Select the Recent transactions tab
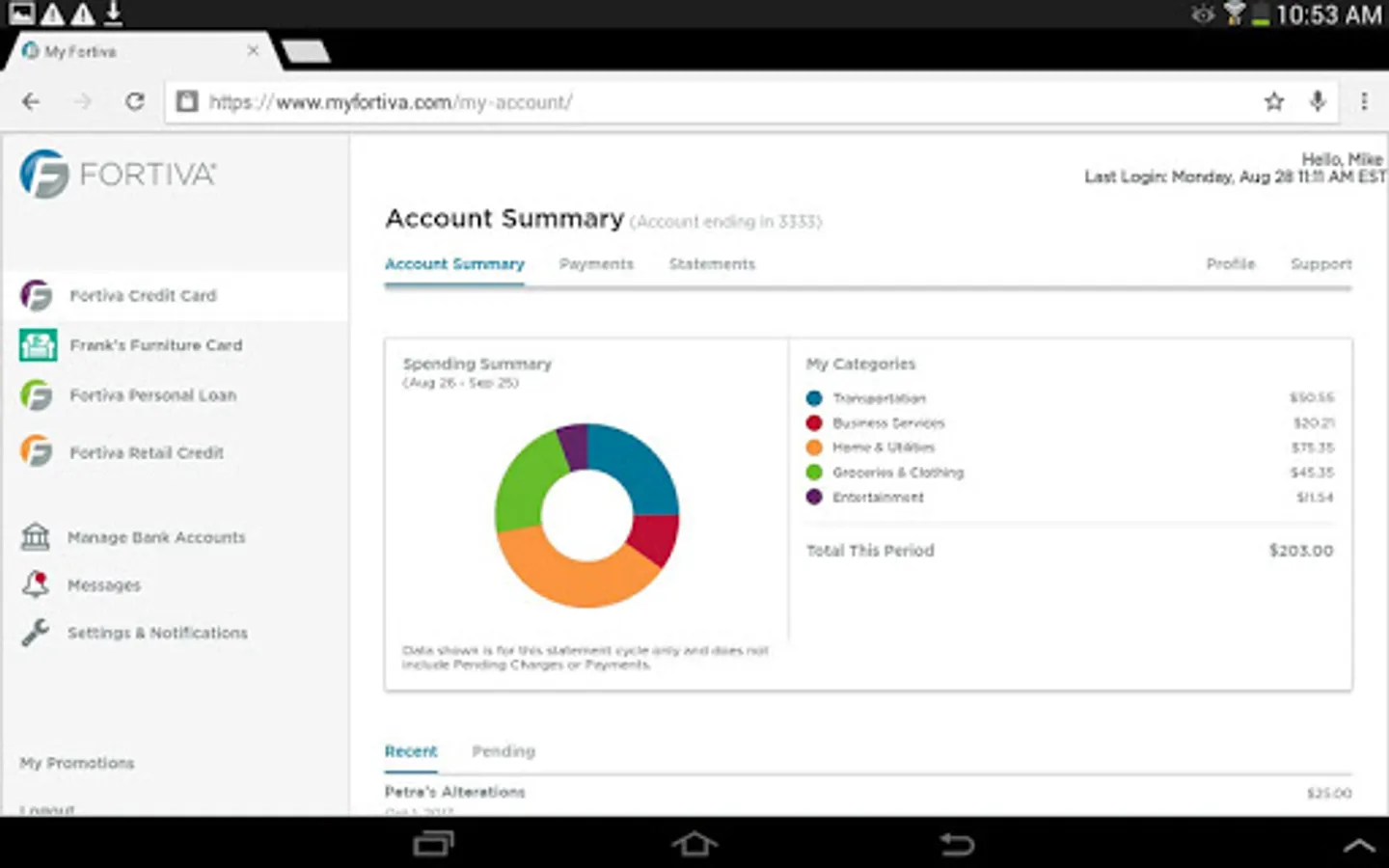The height and width of the screenshot is (868, 1389). click(411, 751)
